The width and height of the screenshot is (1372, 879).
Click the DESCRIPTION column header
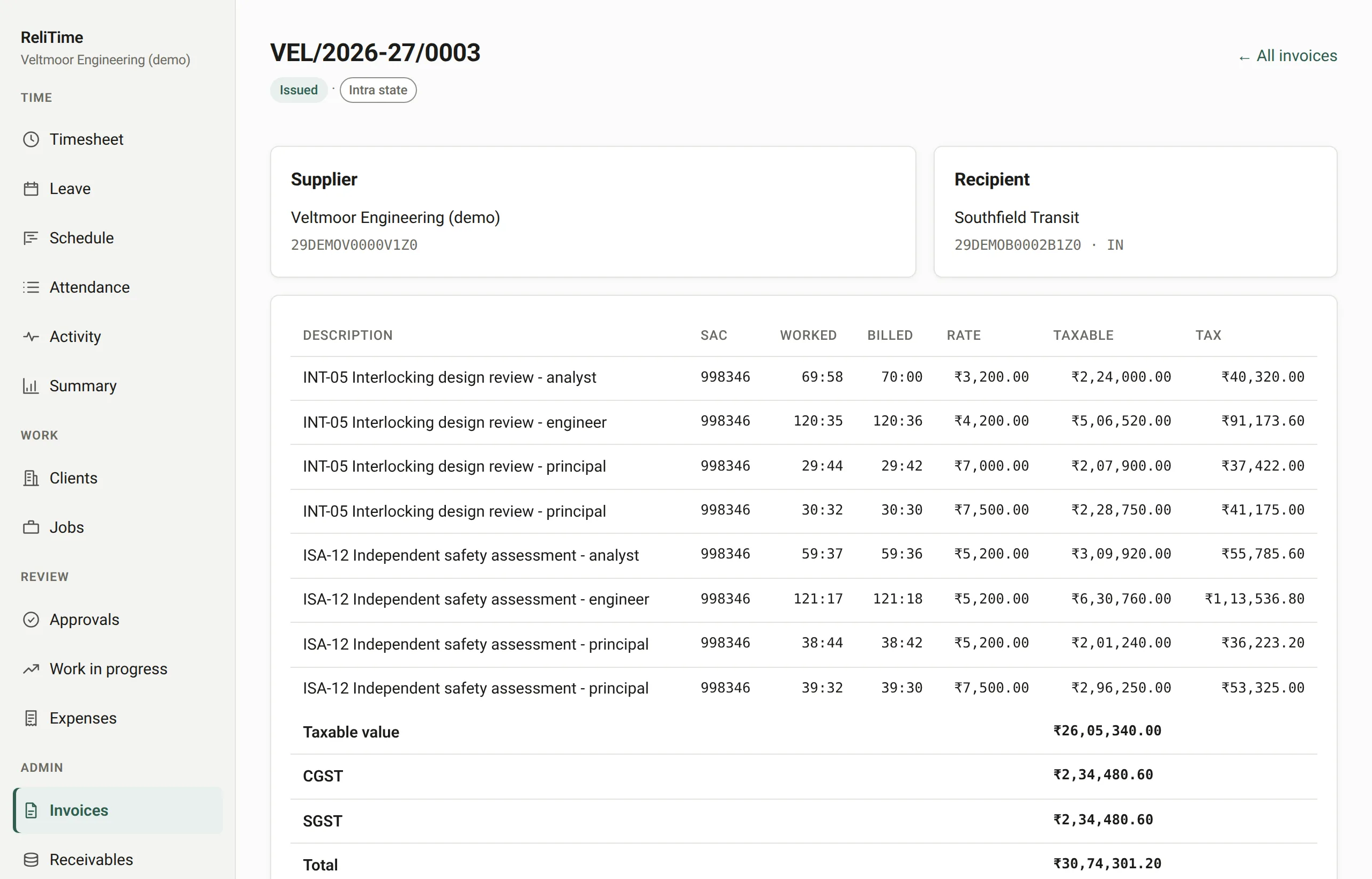pyautogui.click(x=348, y=335)
